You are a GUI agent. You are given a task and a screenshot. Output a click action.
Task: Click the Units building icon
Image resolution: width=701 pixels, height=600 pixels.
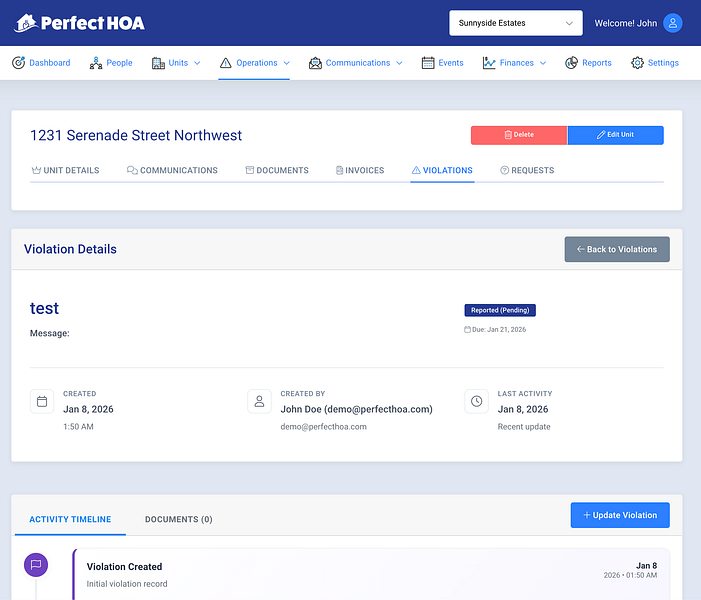pos(158,63)
